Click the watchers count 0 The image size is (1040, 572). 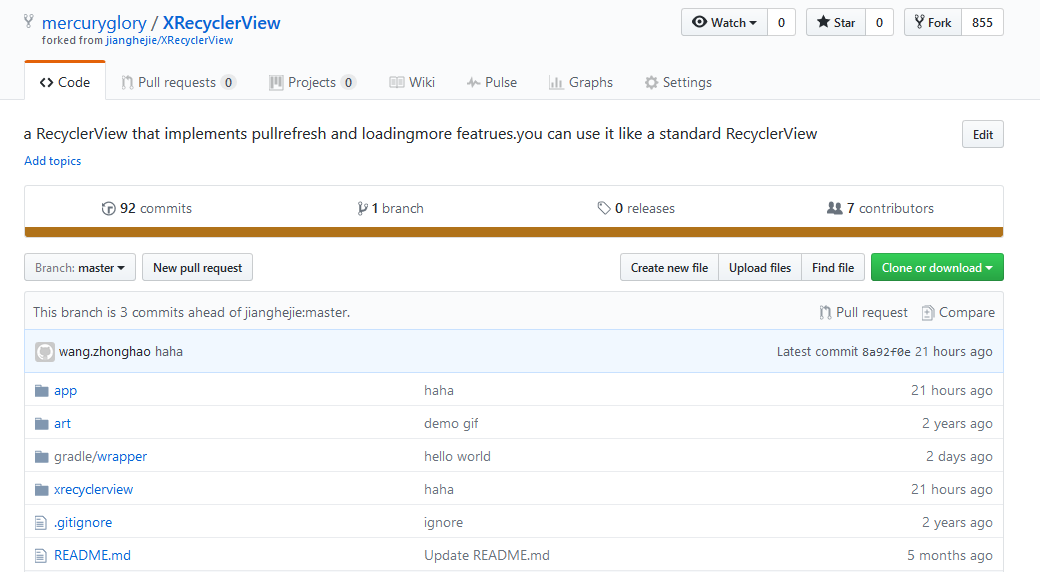pos(781,23)
